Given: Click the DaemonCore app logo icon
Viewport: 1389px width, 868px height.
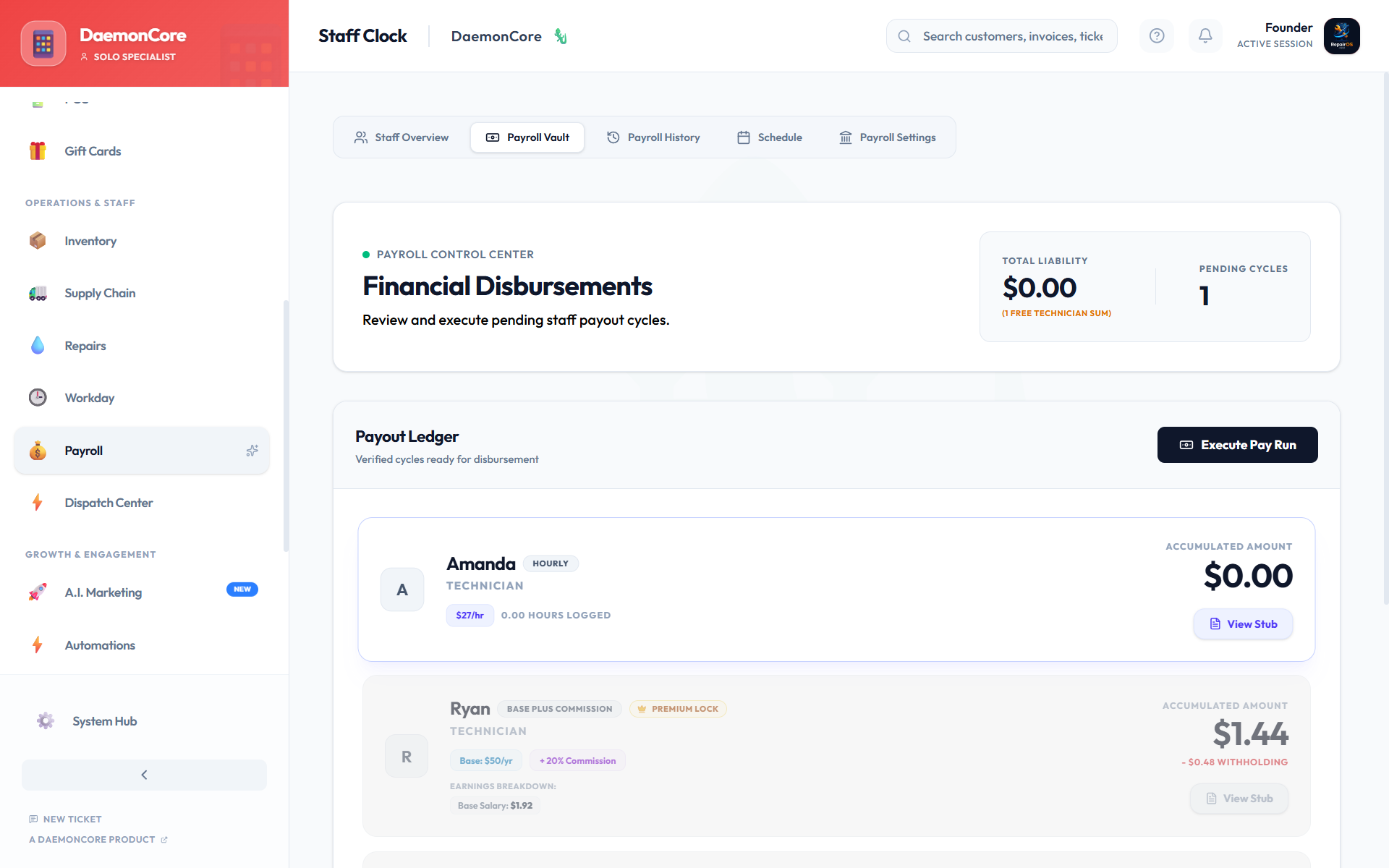Looking at the screenshot, I should pos(43,43).
